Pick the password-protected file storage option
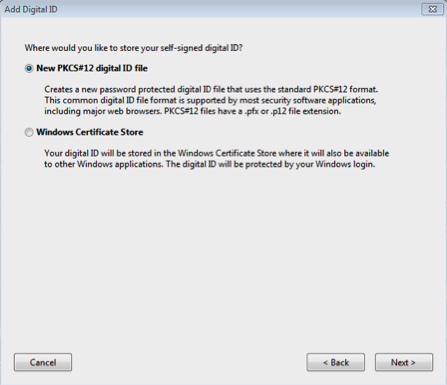The image size is (447, 385). pyautogui.click(x=29, y=68)
